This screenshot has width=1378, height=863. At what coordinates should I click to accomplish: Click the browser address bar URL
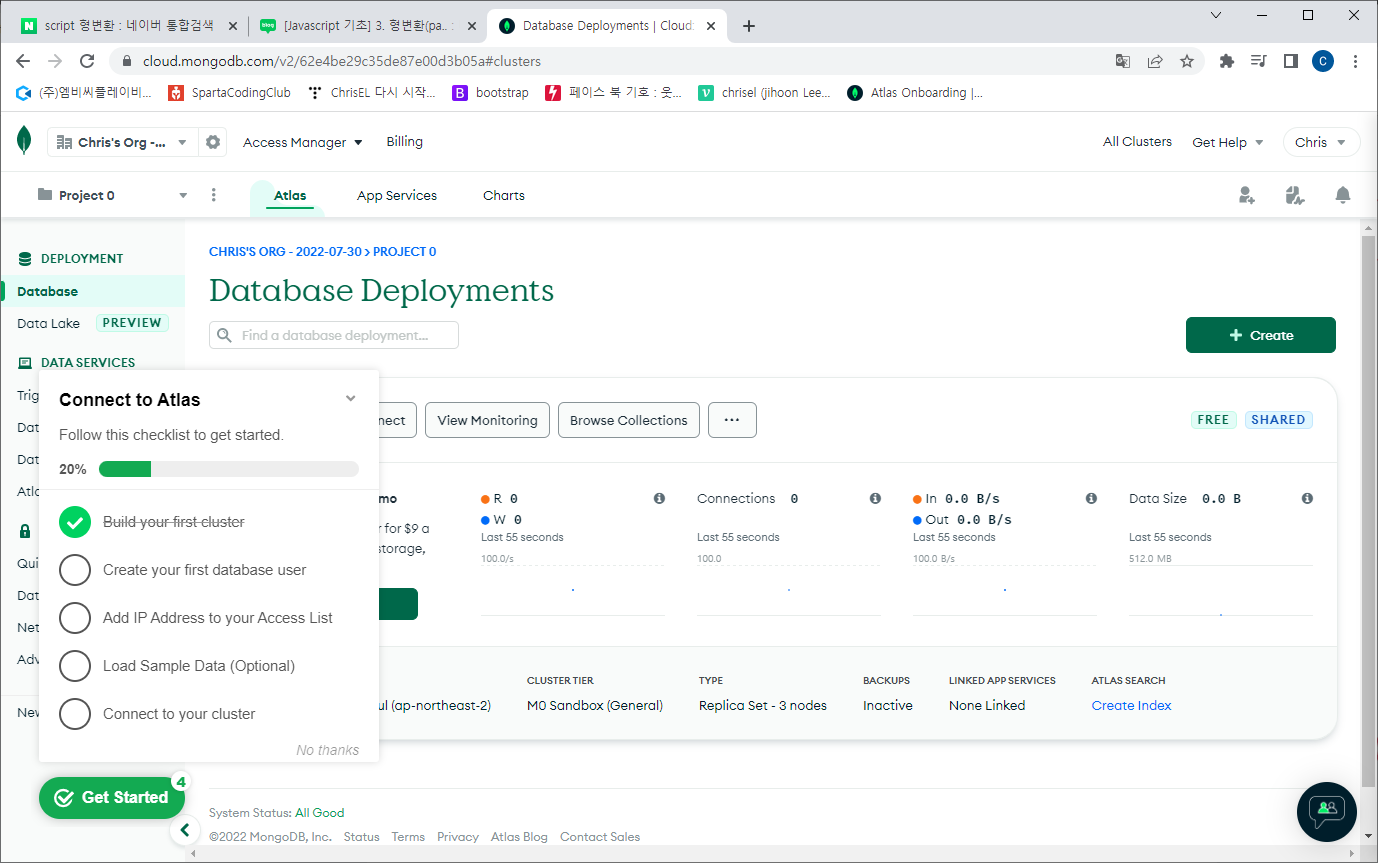[x=341, y=61]
